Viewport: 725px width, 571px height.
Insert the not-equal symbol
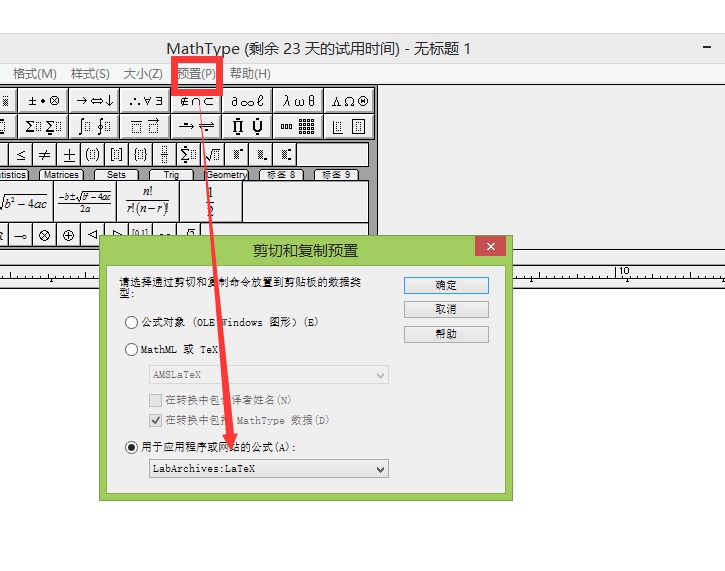(x=44, y=154)
